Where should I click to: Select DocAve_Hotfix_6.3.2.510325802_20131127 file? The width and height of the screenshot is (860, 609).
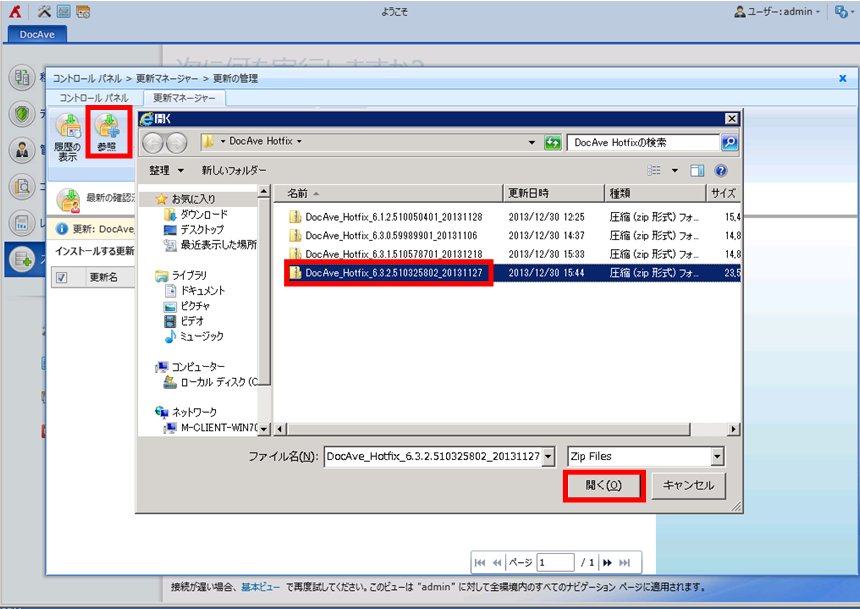(394, 273)
